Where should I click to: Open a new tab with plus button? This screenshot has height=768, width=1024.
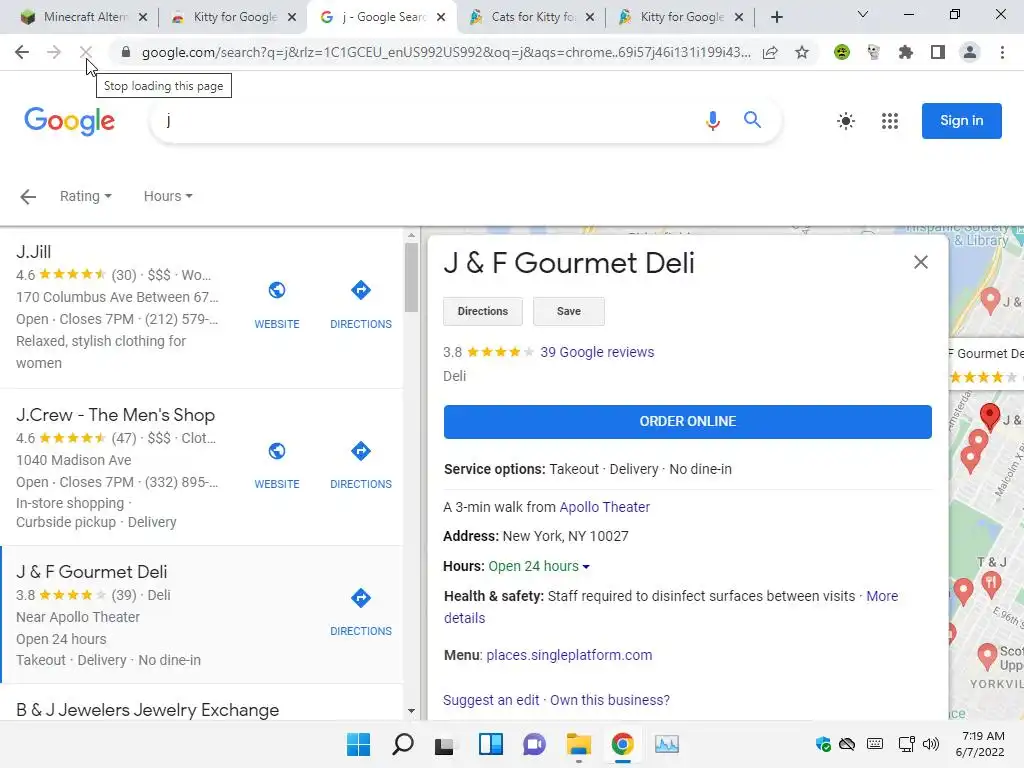776,17
